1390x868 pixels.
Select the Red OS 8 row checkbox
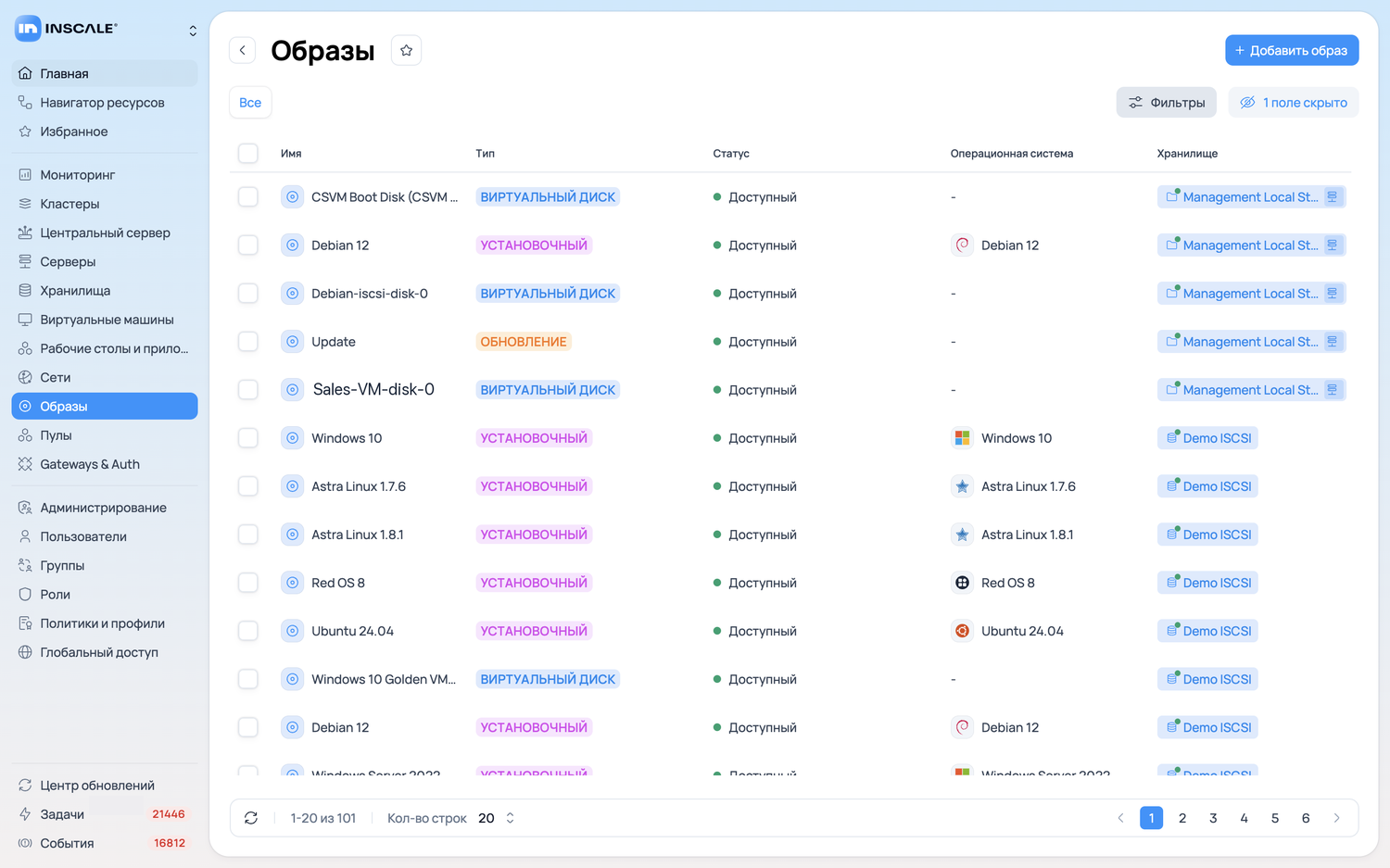tap(248, 583)
